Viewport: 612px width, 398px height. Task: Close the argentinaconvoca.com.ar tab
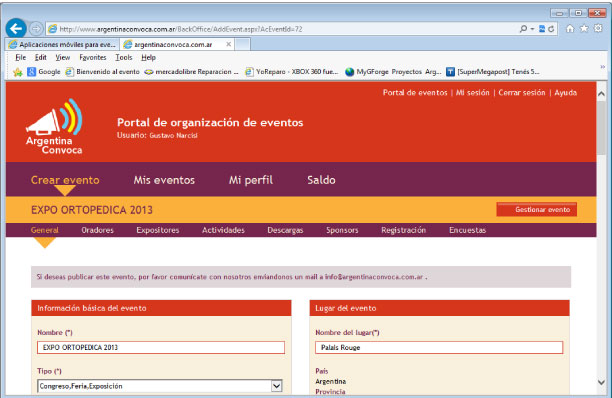click(x=229, y=44)
